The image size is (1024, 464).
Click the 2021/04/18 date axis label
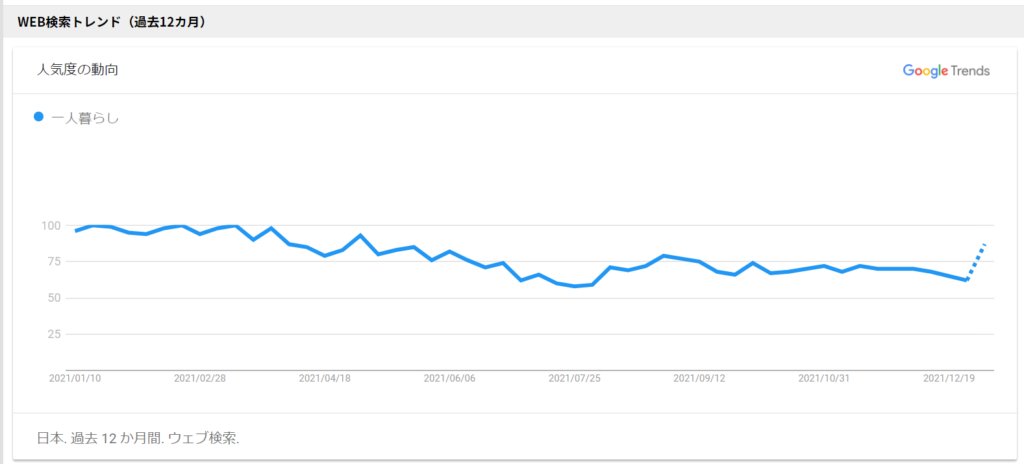325,378
